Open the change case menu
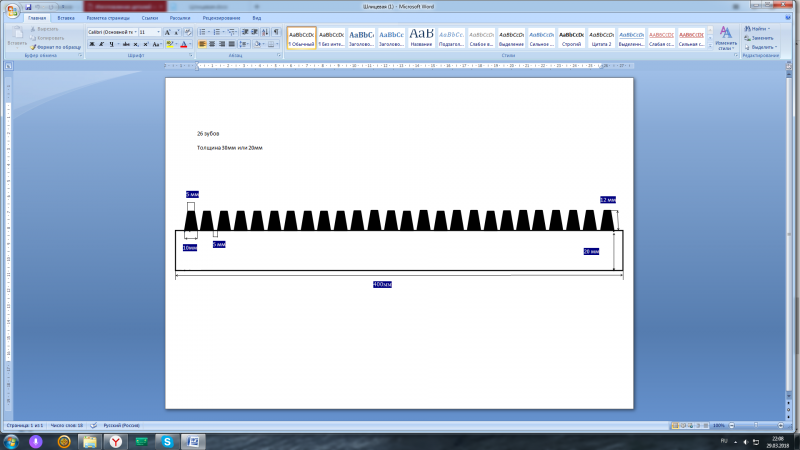 [x=157, y=44]
